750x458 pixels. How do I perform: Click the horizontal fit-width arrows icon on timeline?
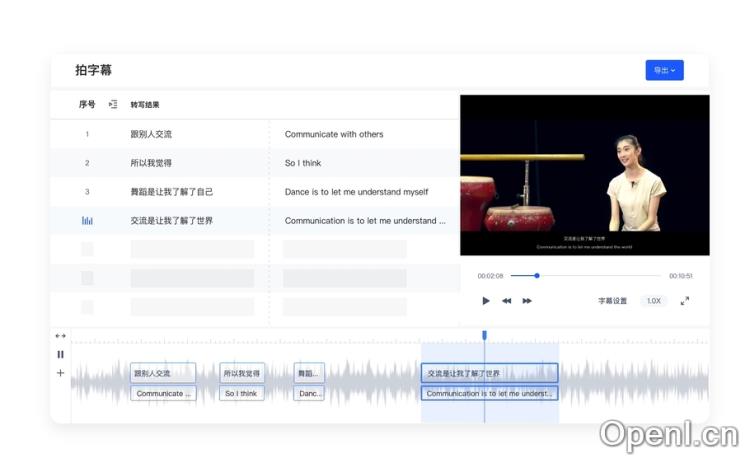click(60, 336)
